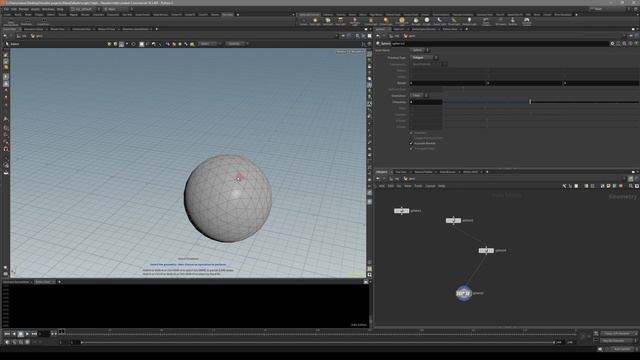Click the network editor wrench icon

(x=564, y=186)
